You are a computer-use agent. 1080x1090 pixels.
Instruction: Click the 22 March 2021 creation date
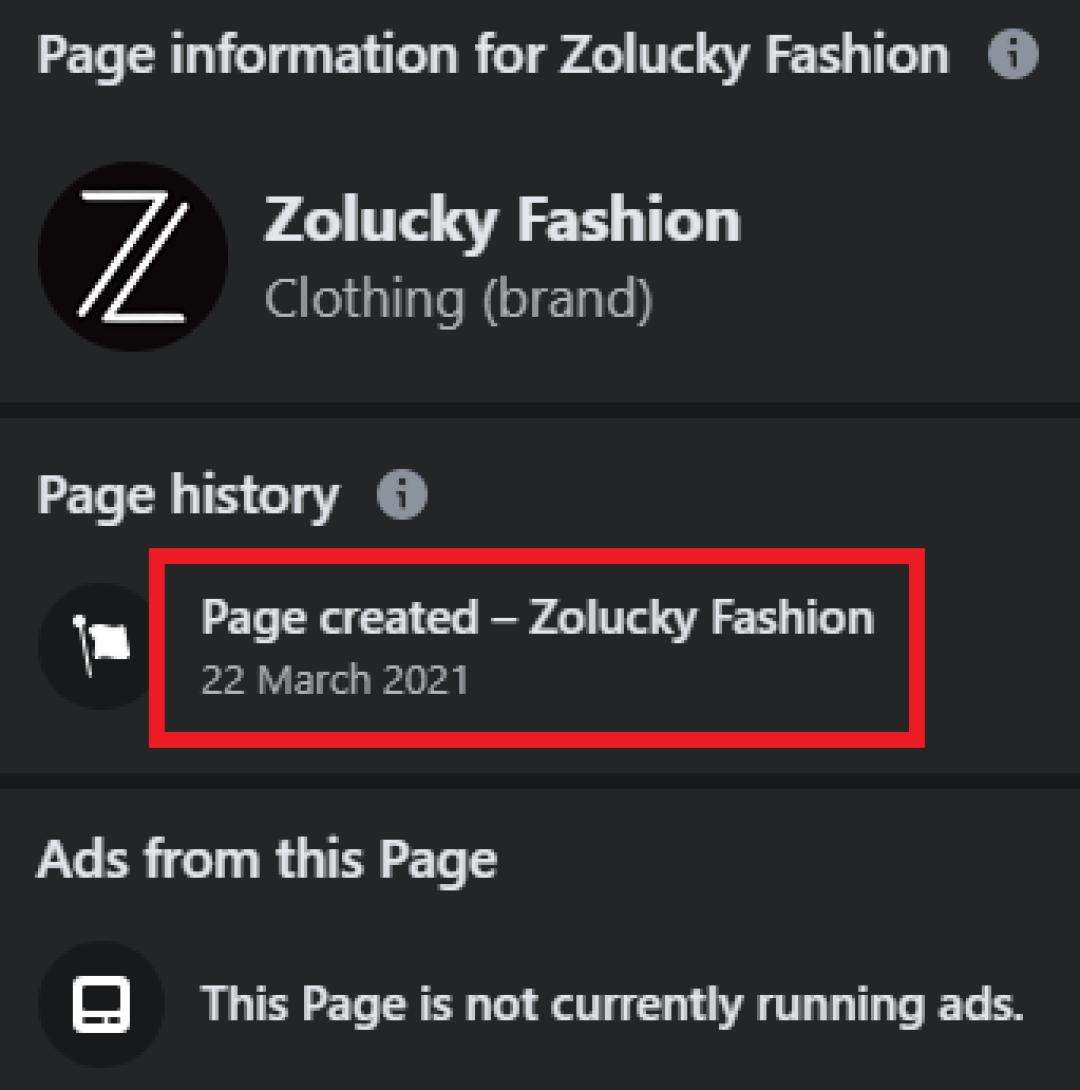coord(335,680)
